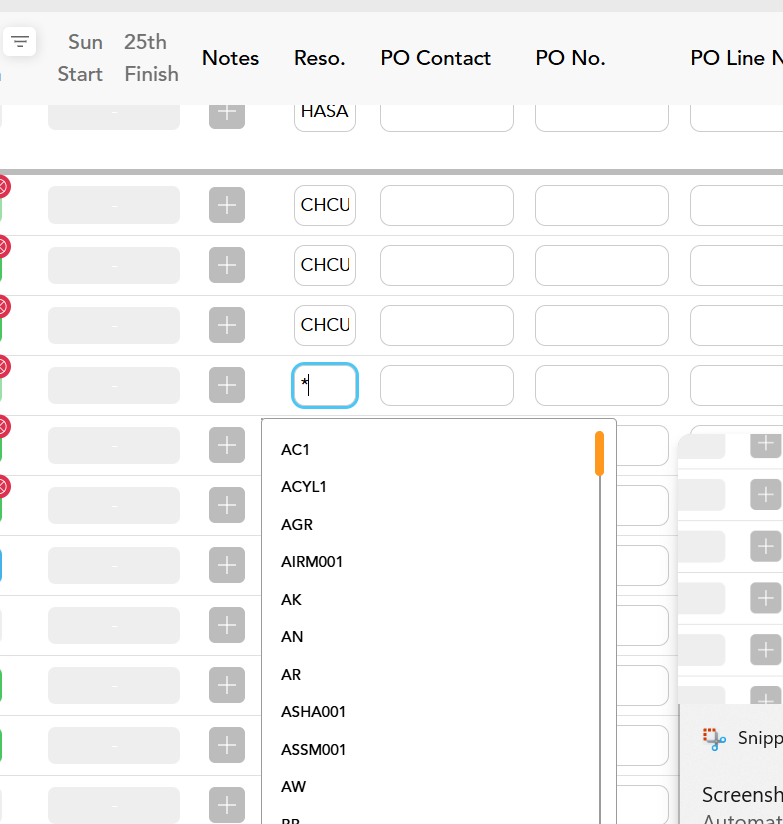Click Notes plus button on first CHCU row
Viewport: 783px width, 824px height.
click(227, 205)
